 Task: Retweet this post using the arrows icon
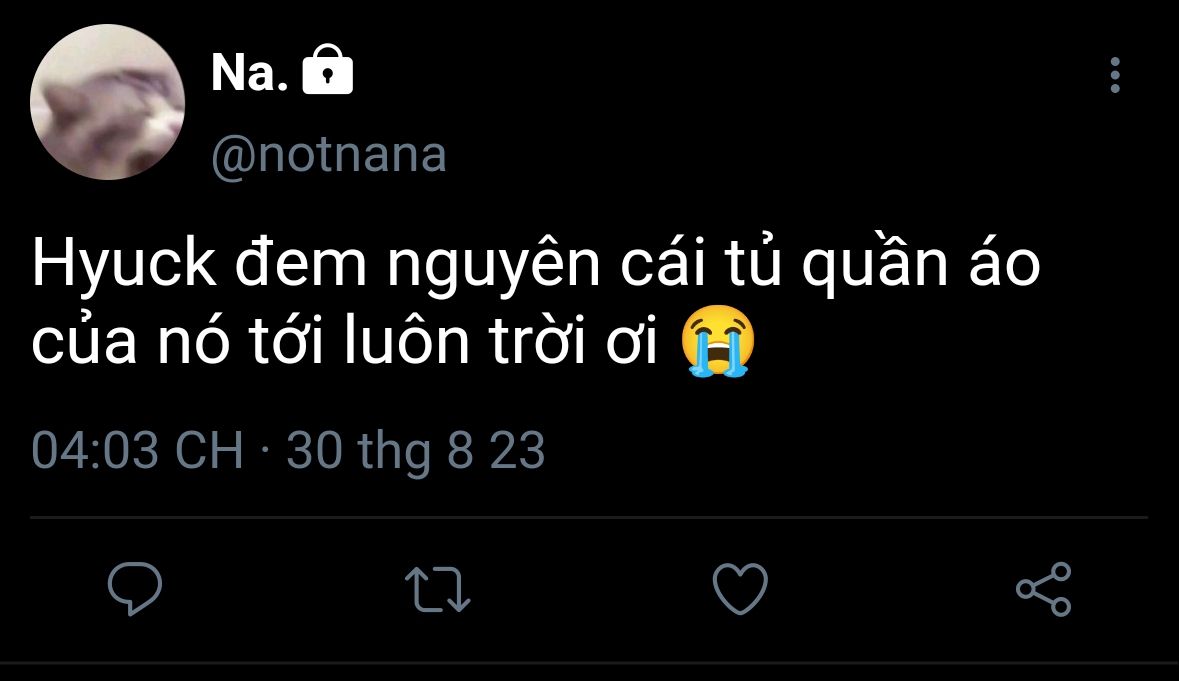click(x=440, y=589)
